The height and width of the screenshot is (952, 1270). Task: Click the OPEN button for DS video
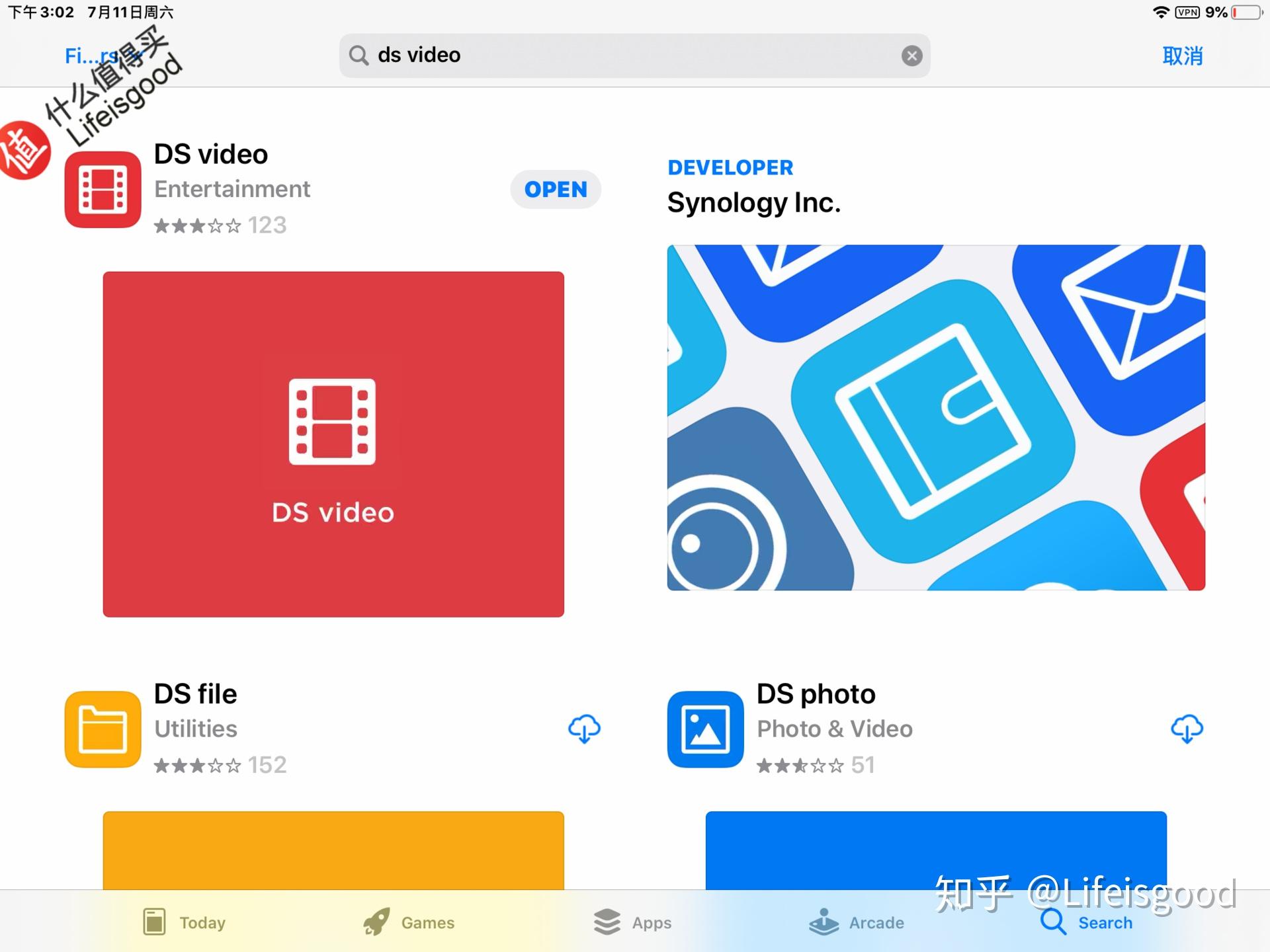pos(556,190)
